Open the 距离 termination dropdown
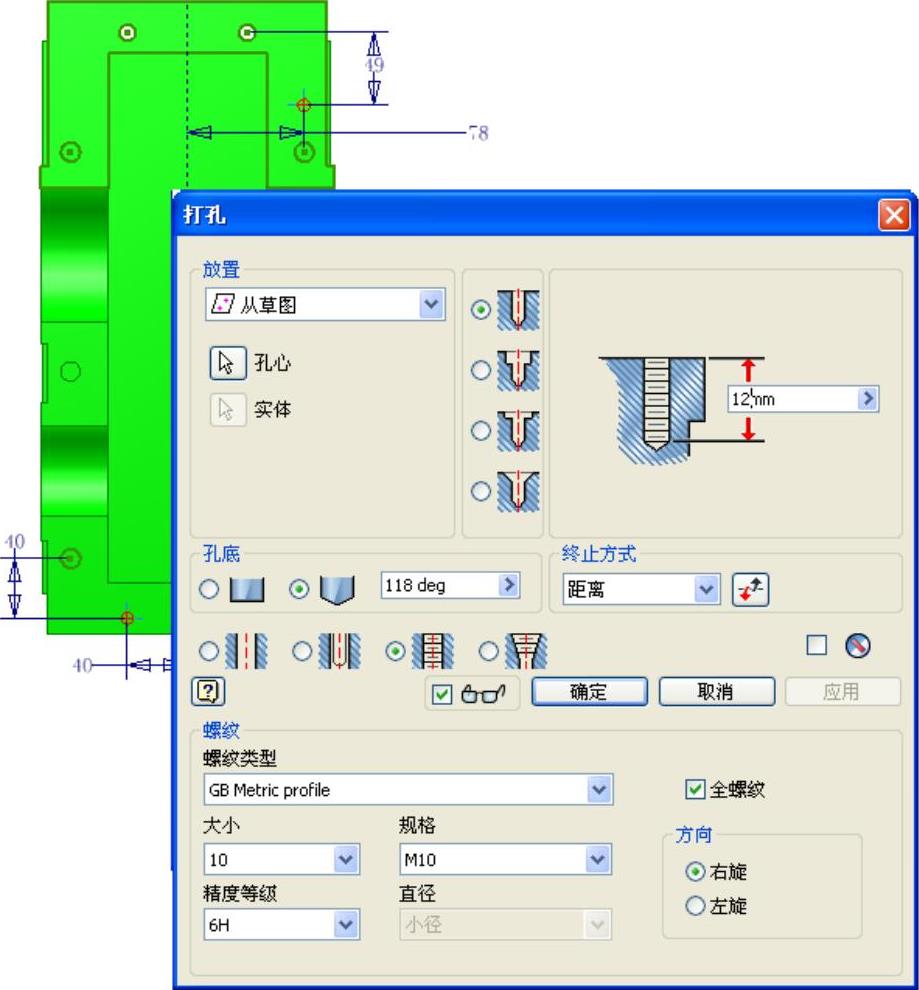Screen dimensions: 919x990 click(x=706, y=590)
